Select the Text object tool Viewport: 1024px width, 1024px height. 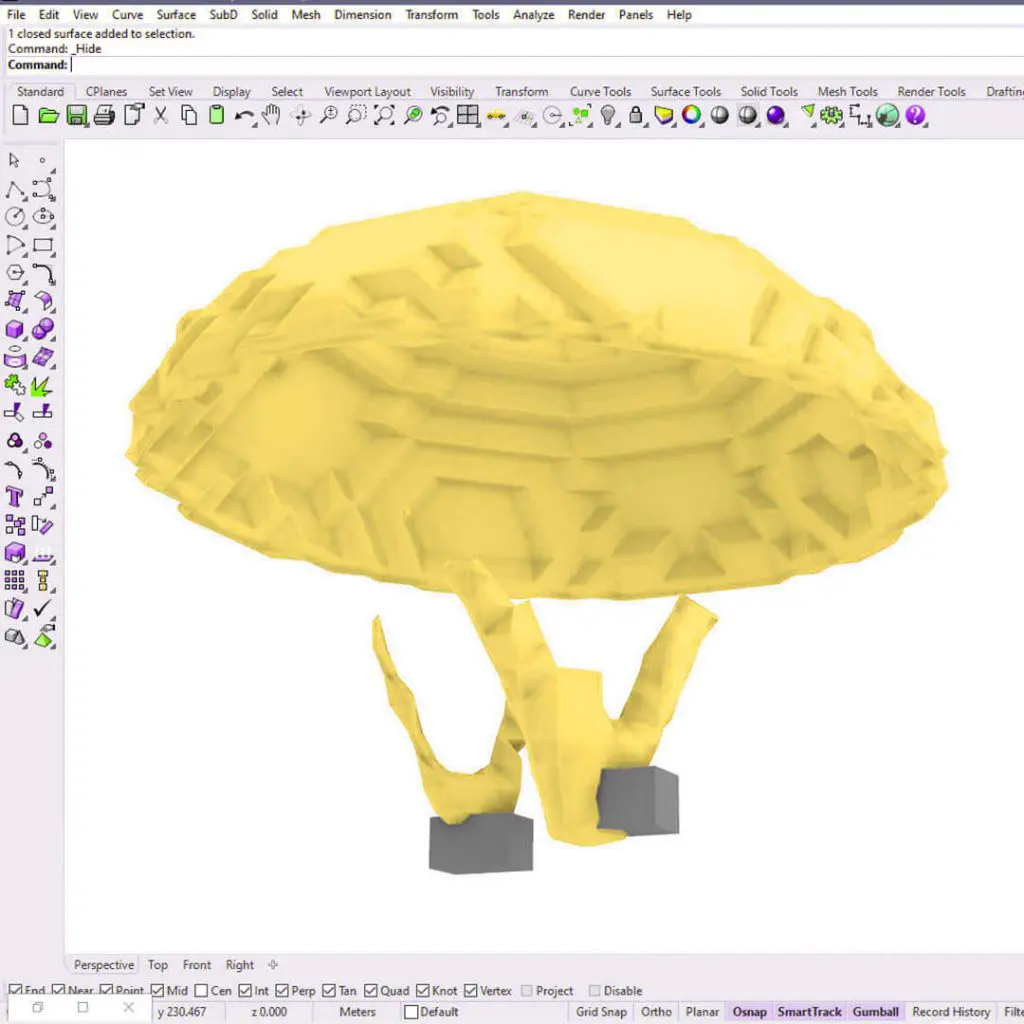15,496
